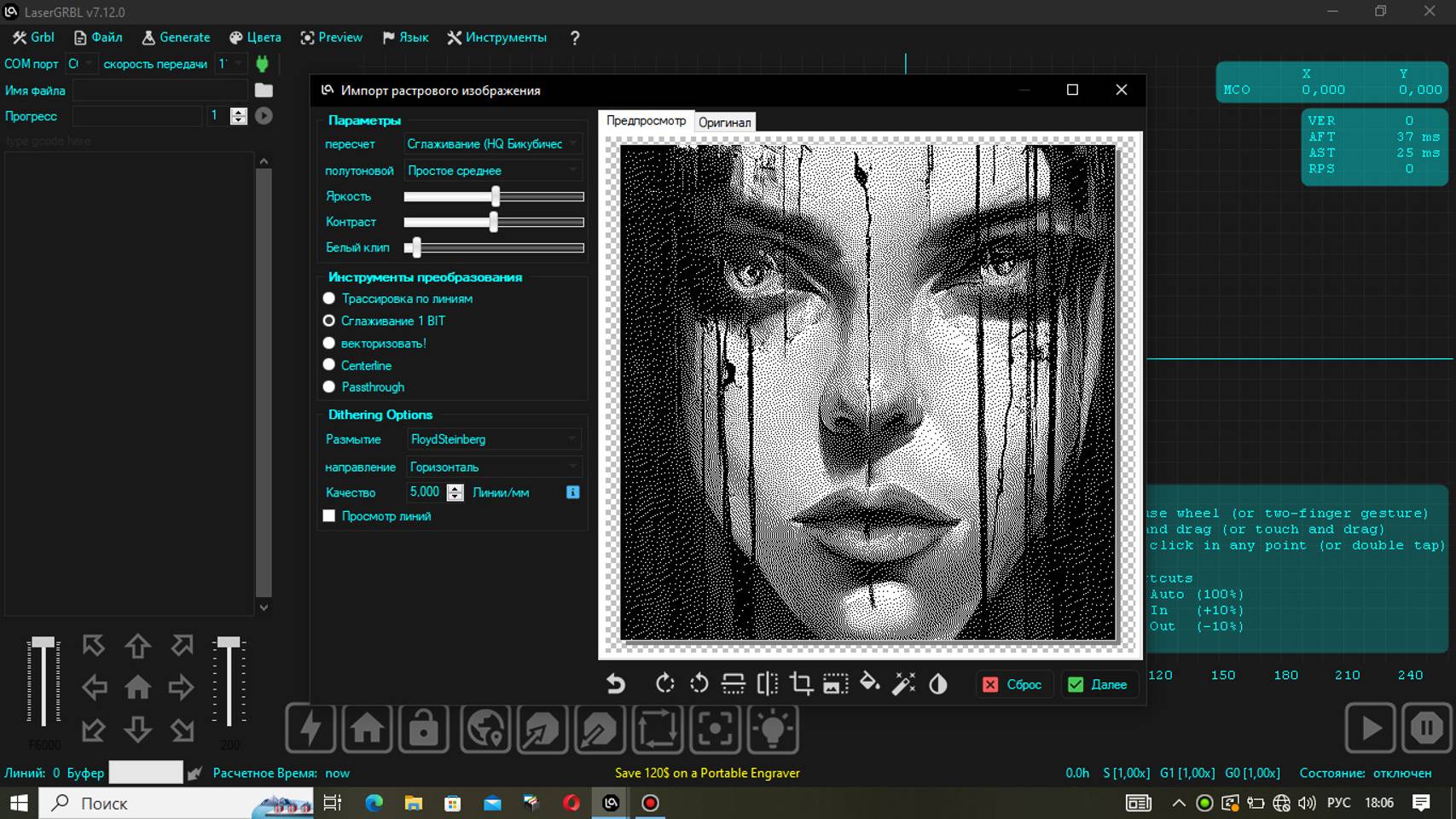Open the полутоновой Простое среднее dropdown
Viewport: 1456px width, 819px height.
(x=493, y=171)
